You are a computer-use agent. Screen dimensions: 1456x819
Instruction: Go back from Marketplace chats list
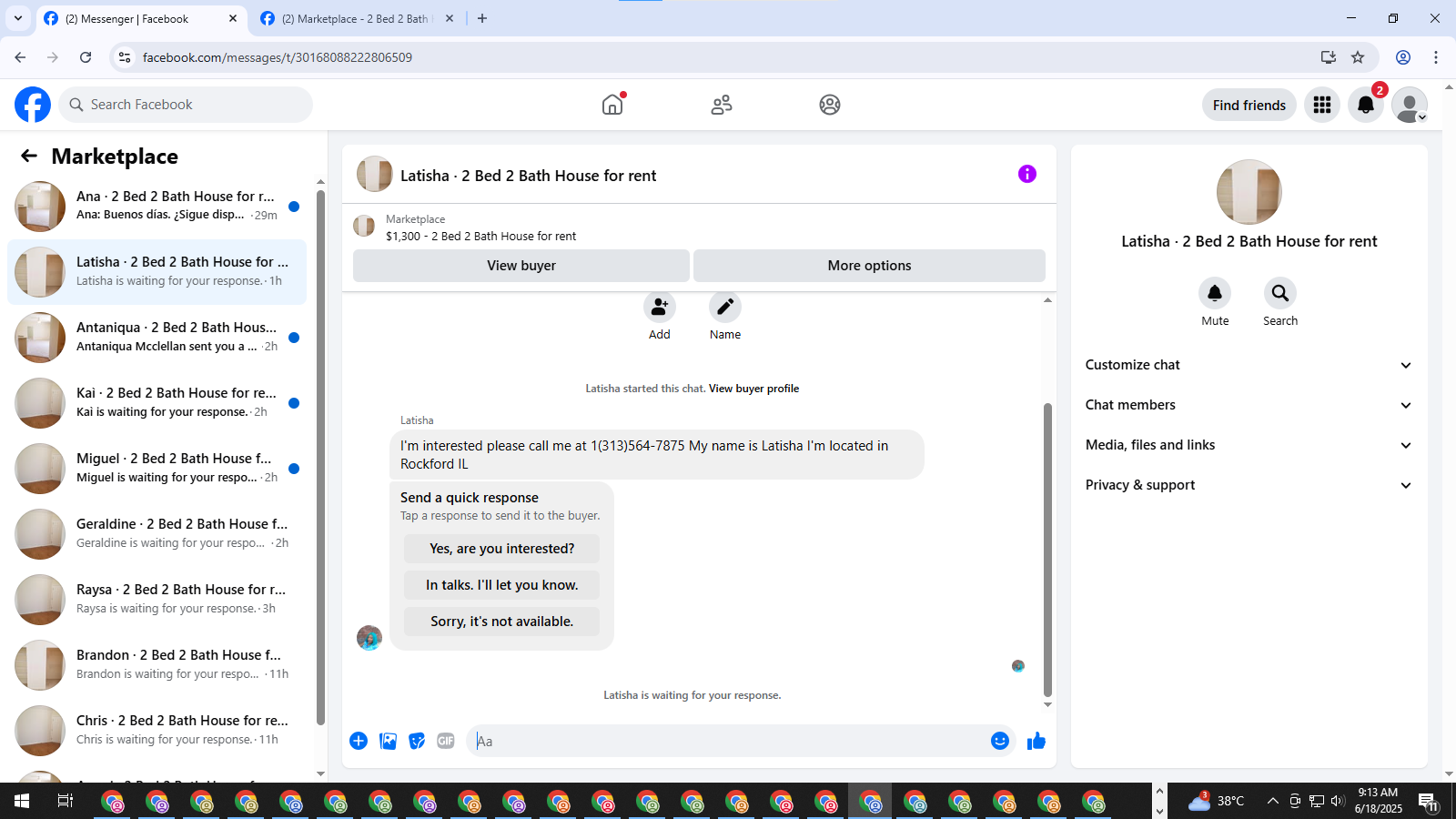29,156
